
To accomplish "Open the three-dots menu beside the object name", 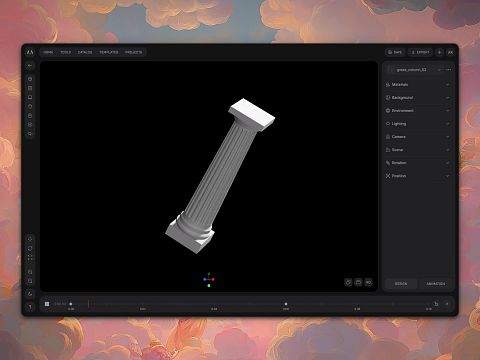I will pos(449,70).
